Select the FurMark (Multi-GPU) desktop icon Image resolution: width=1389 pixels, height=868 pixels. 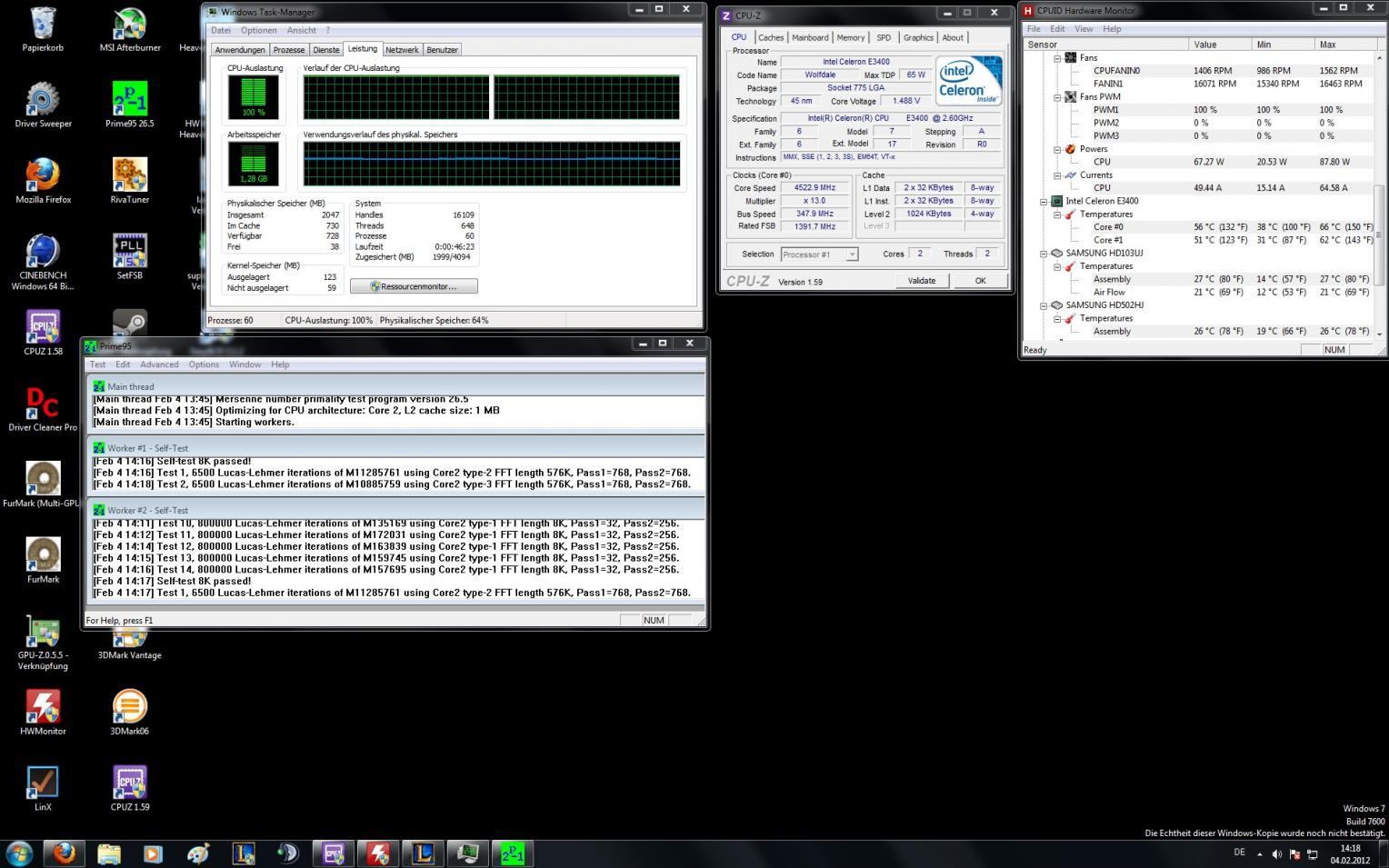(x=43, y=485)
